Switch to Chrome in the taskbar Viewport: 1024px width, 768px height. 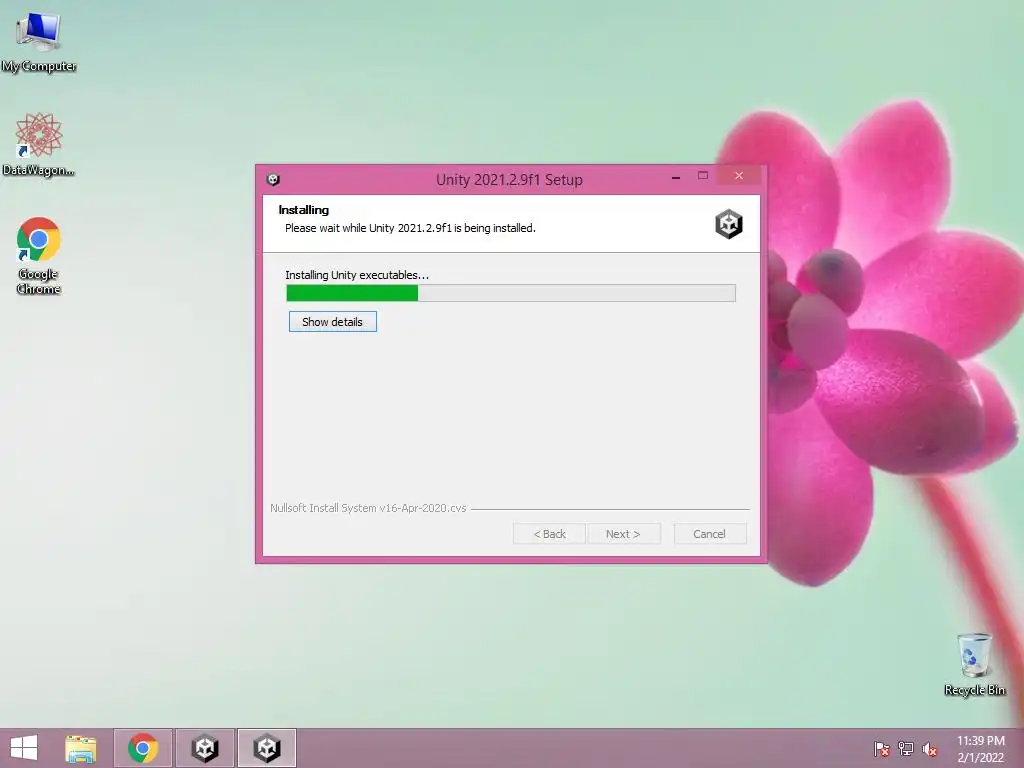[143, 748]
